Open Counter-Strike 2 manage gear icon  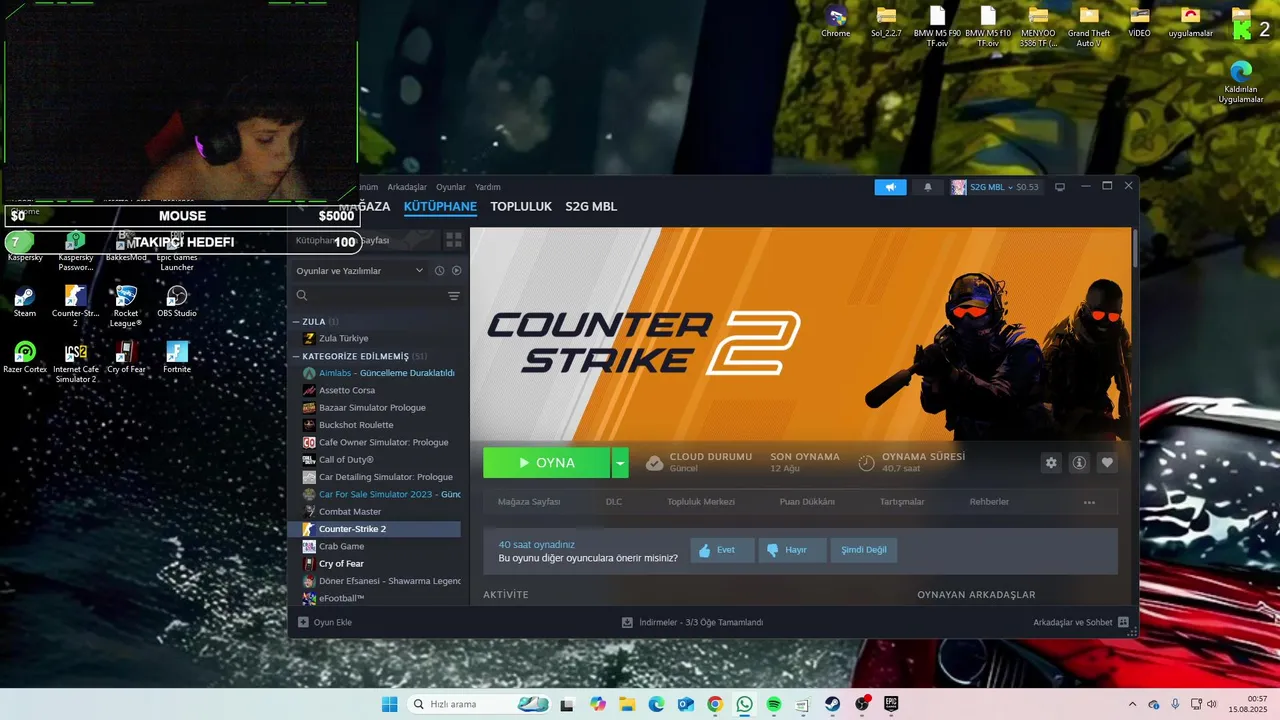pos(1050,462)
